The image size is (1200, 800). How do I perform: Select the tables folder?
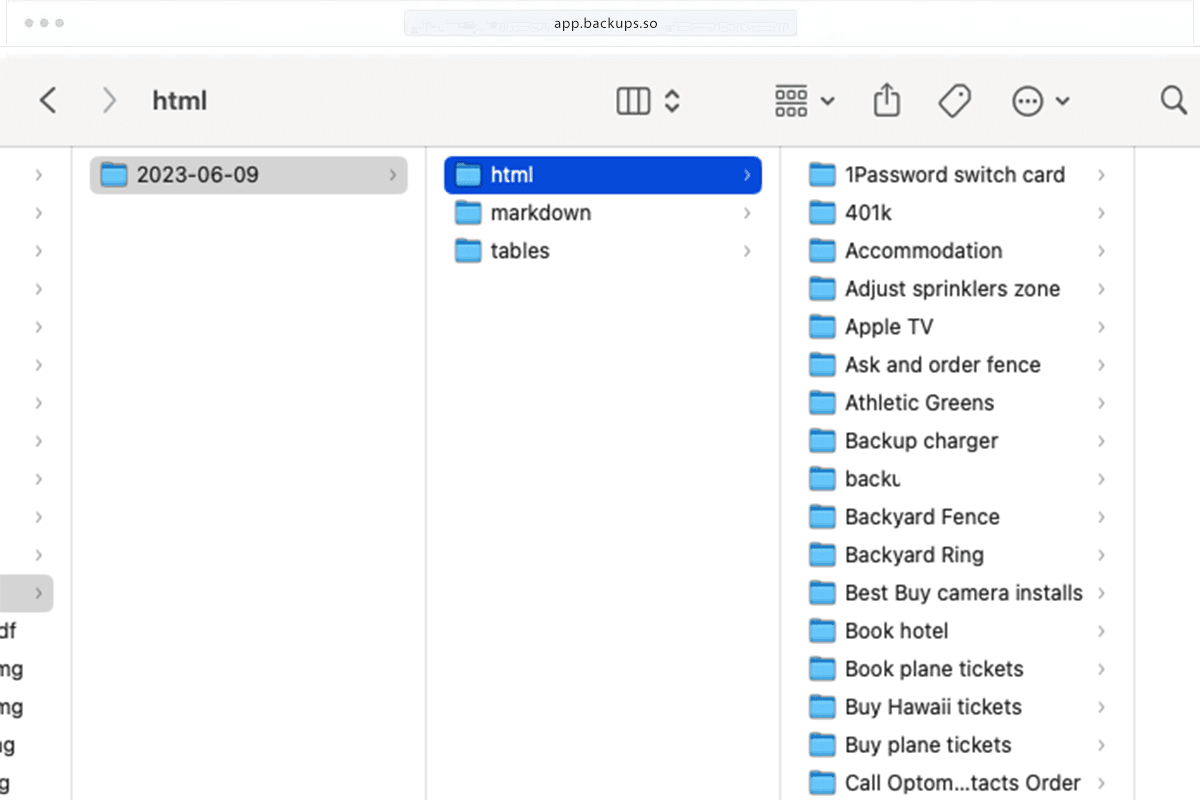[519, 251]
